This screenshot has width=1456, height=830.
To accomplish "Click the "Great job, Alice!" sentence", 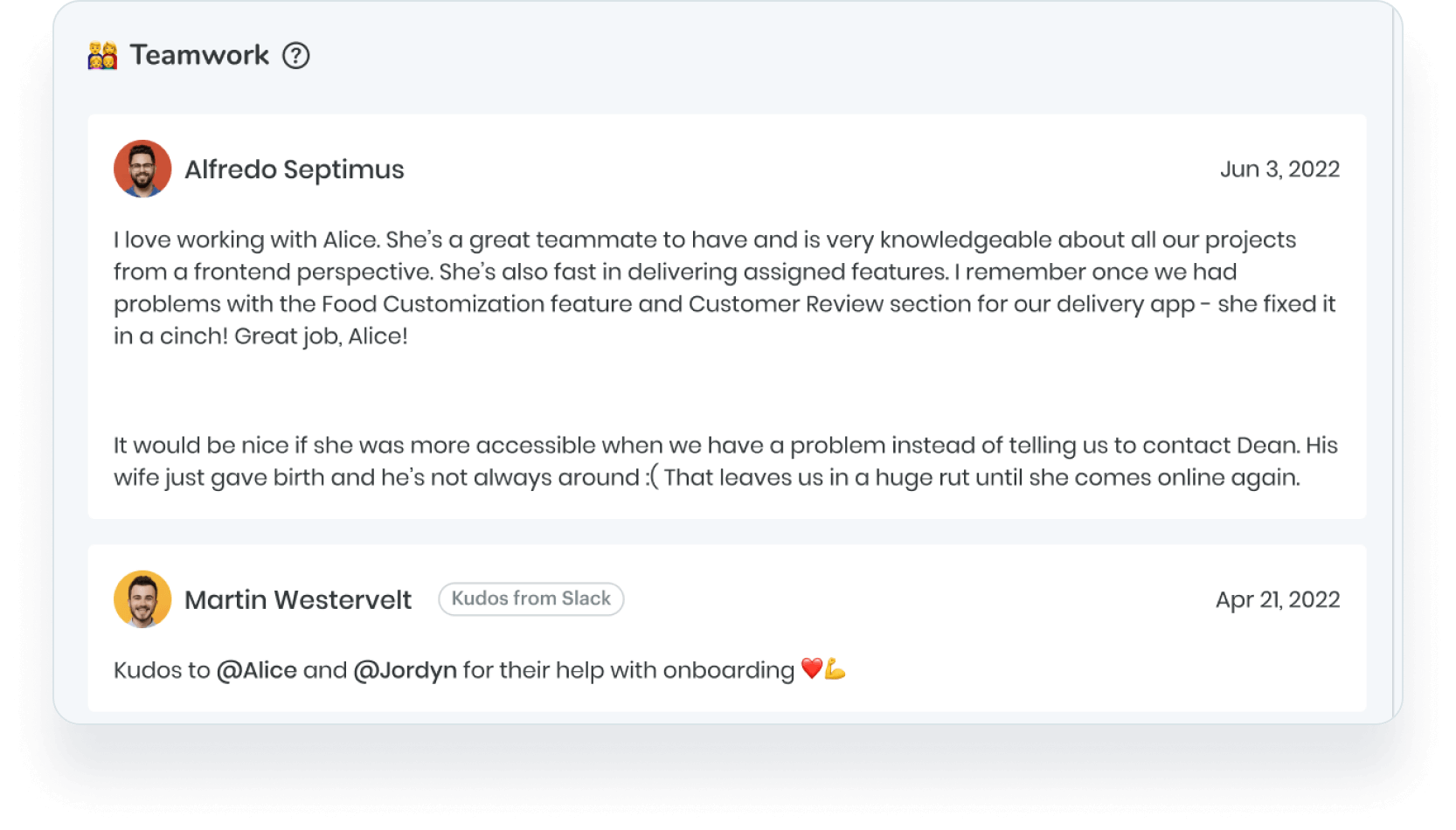I will (x=321, y=336).
